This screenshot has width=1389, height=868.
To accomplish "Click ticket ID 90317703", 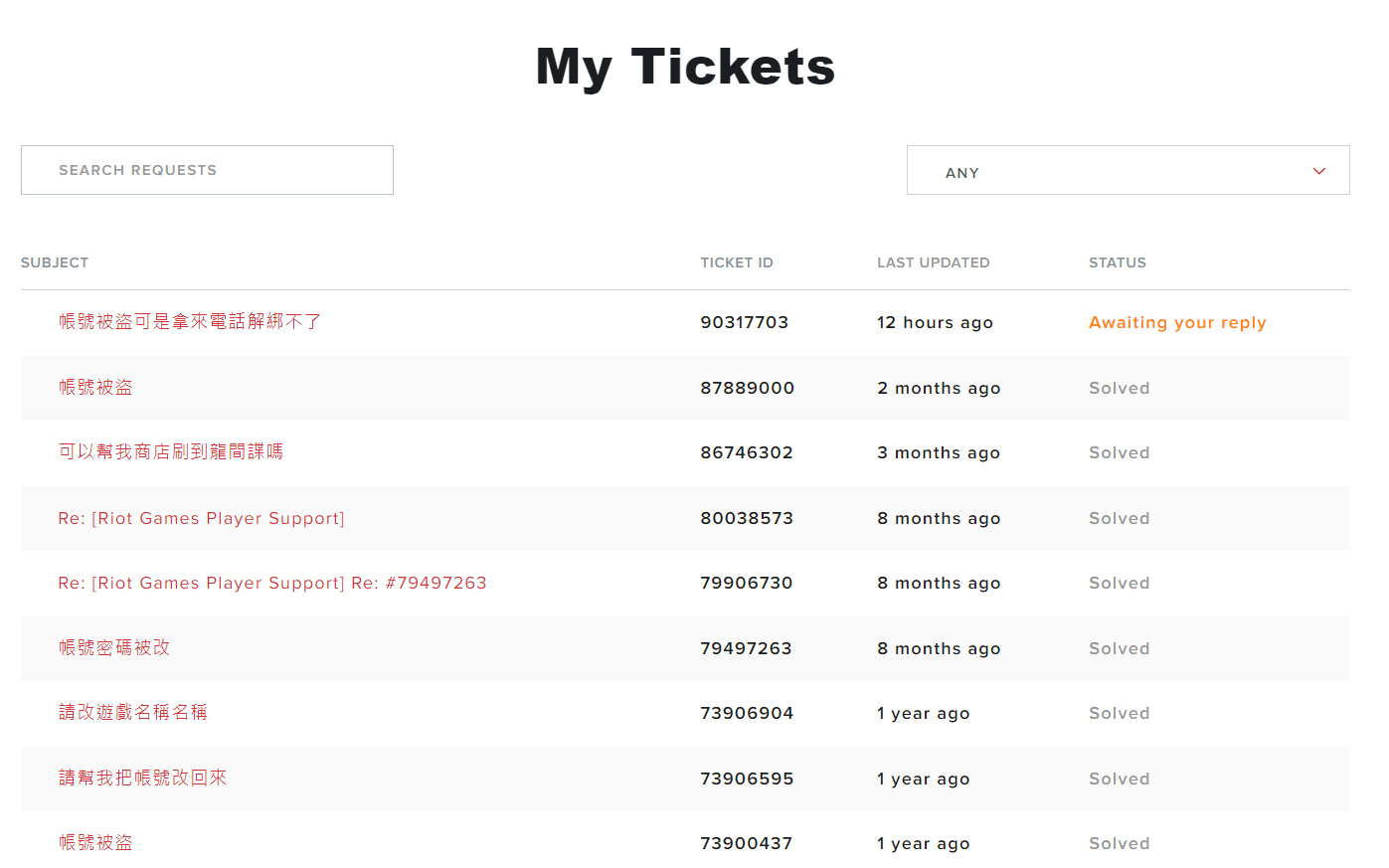I will coord(745,322).
